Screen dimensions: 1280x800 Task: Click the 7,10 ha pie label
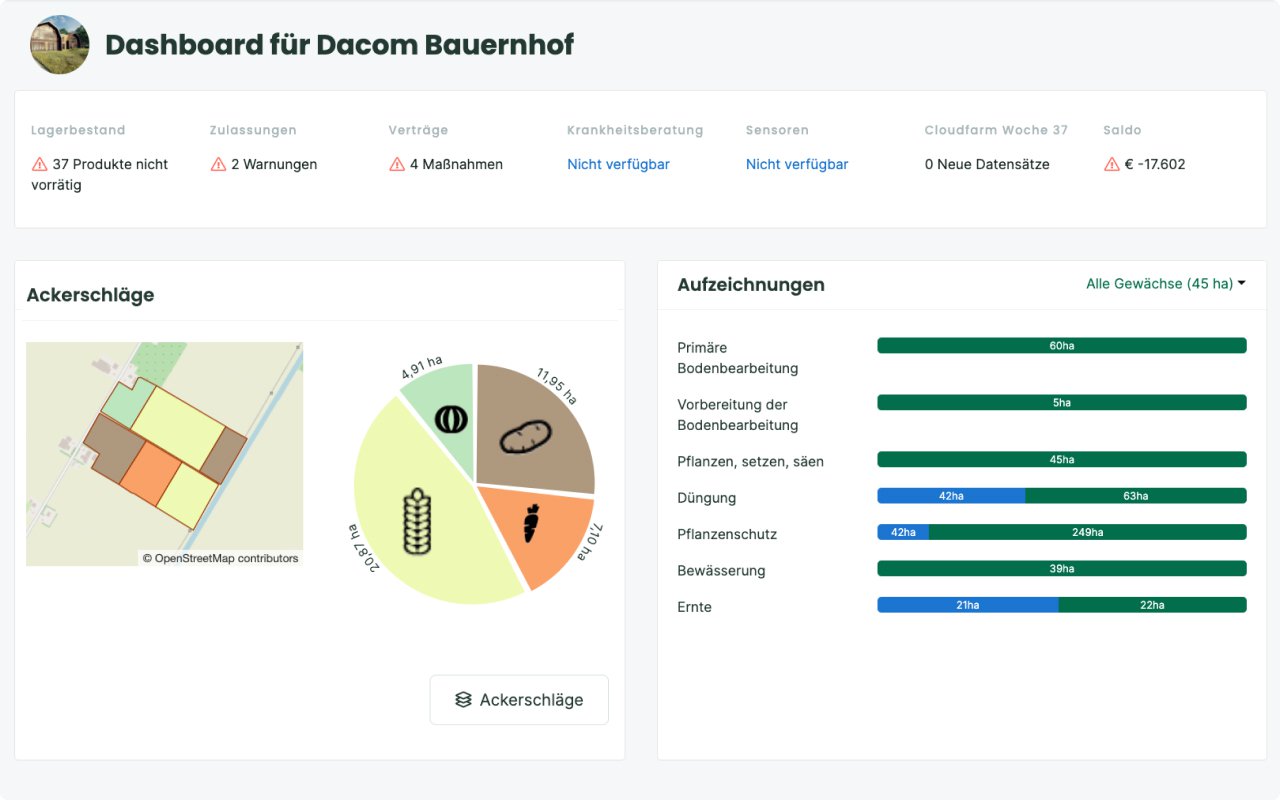point(592,542)
